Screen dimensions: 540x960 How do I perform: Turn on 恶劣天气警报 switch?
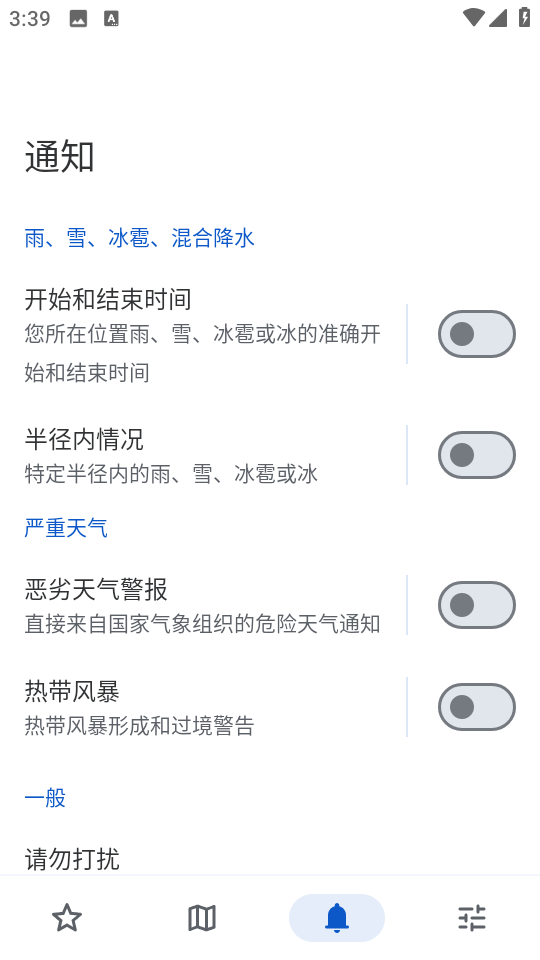(x=477, y=605)
